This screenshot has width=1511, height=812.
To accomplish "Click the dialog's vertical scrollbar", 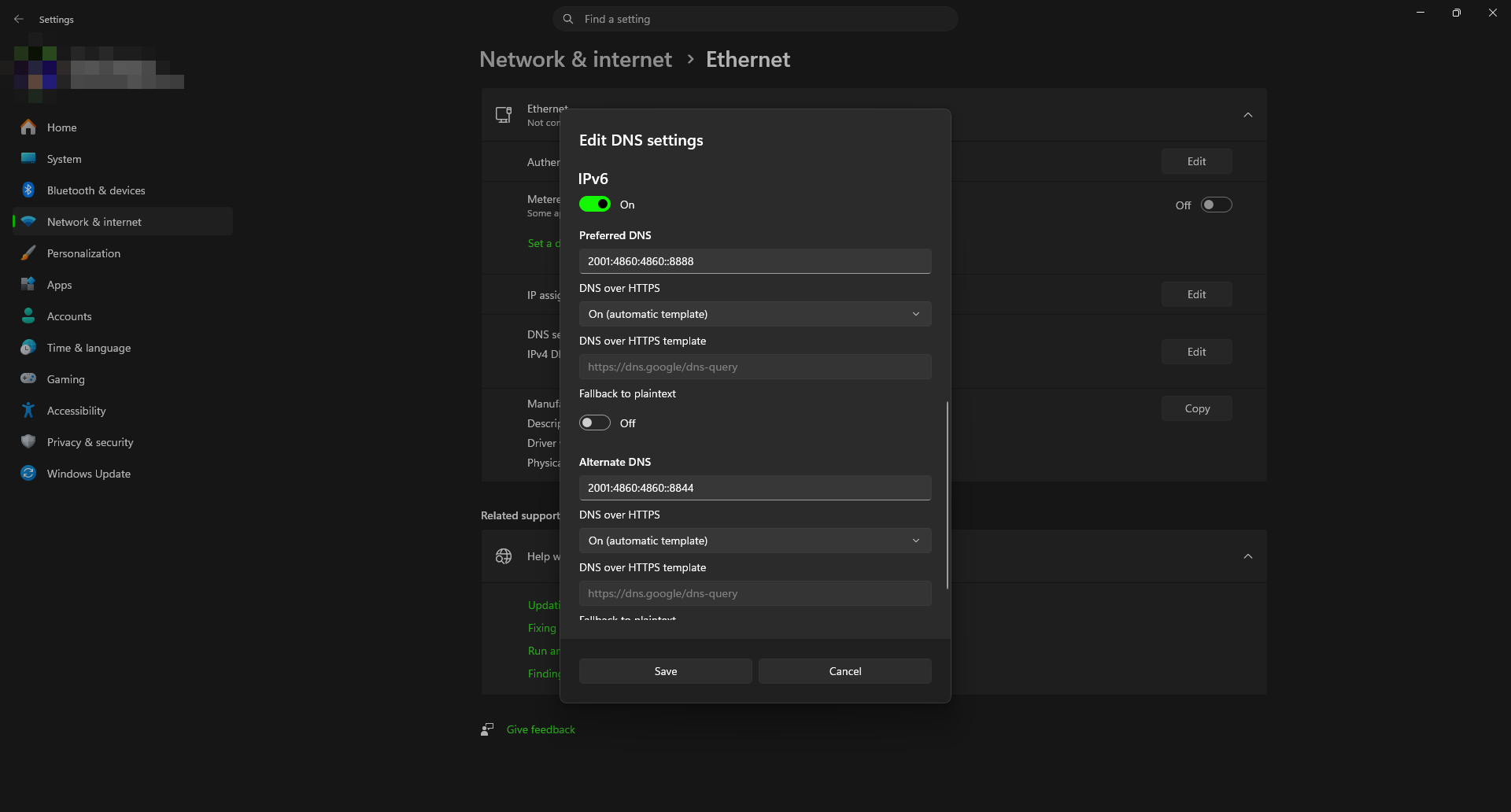I will pyautogui.click(x=948, y=495).
